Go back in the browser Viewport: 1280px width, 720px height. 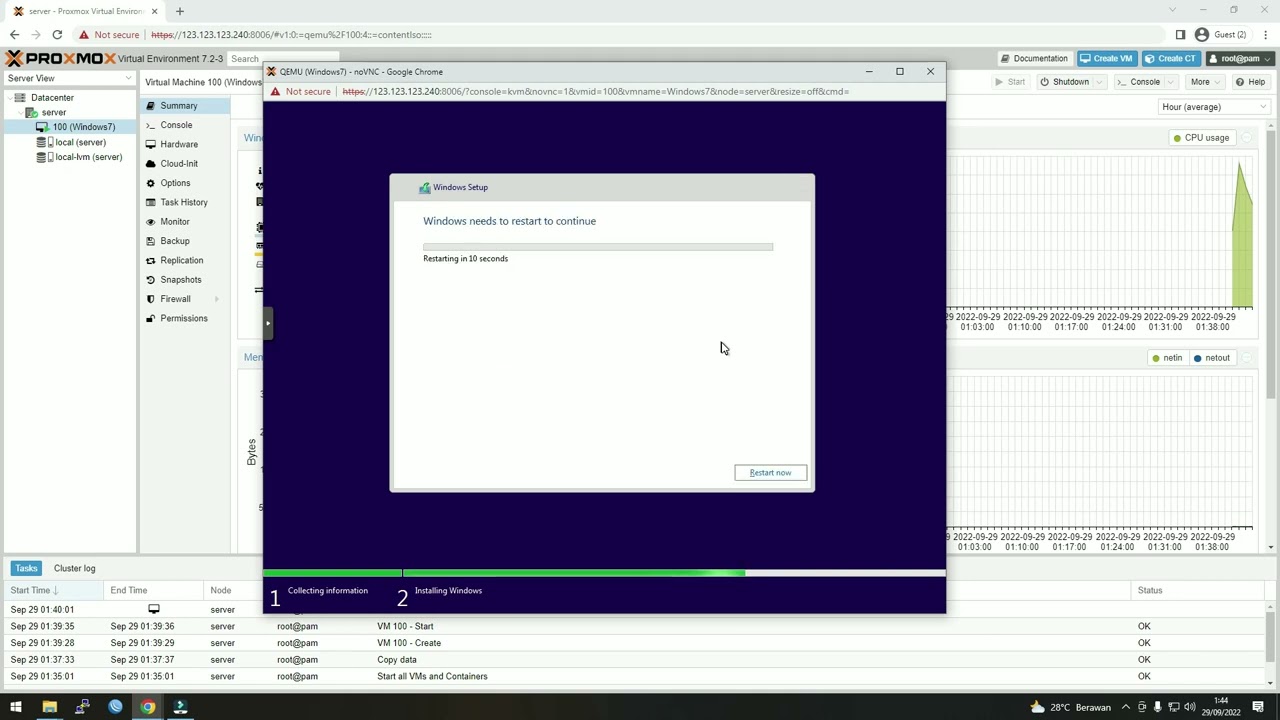coord(14,35)
